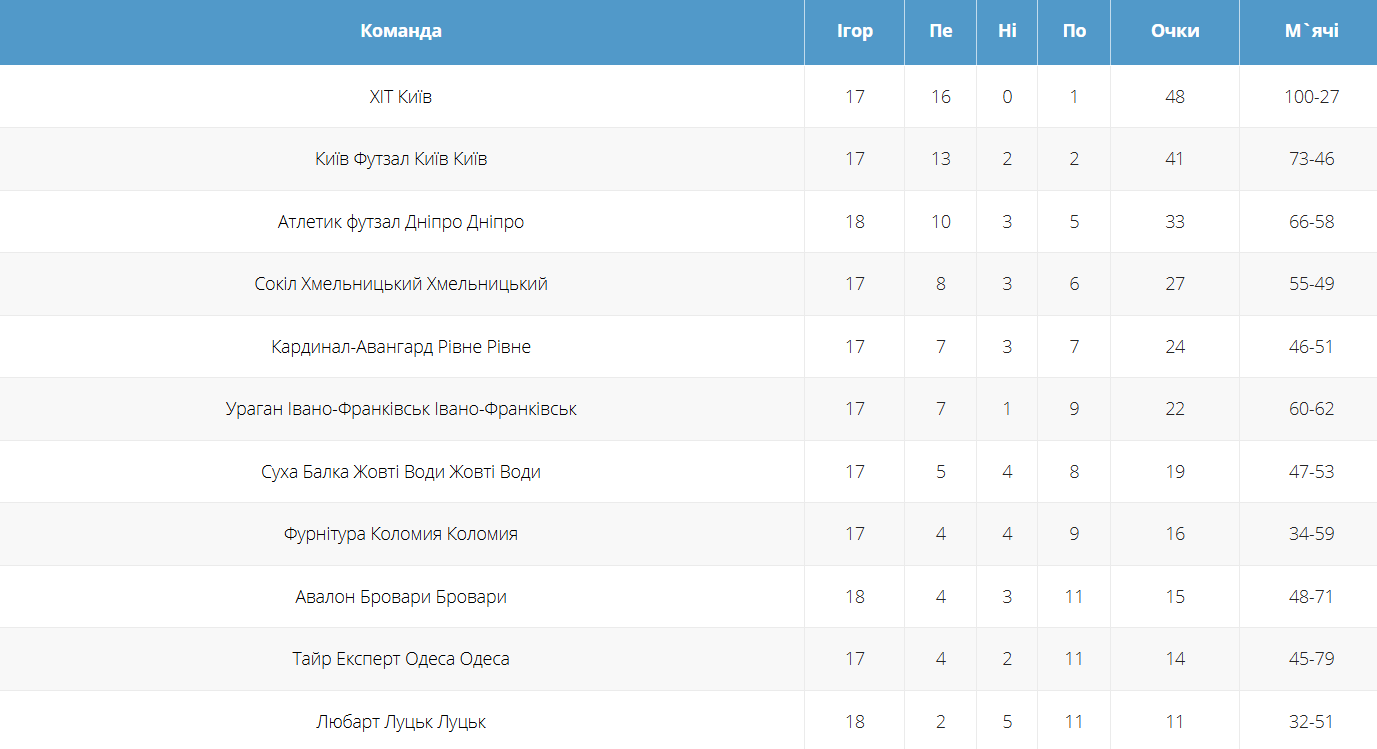Open the Київ Футзал team row
The height and width of the screenshot is (749, 1377).
[x=401, y=159]
